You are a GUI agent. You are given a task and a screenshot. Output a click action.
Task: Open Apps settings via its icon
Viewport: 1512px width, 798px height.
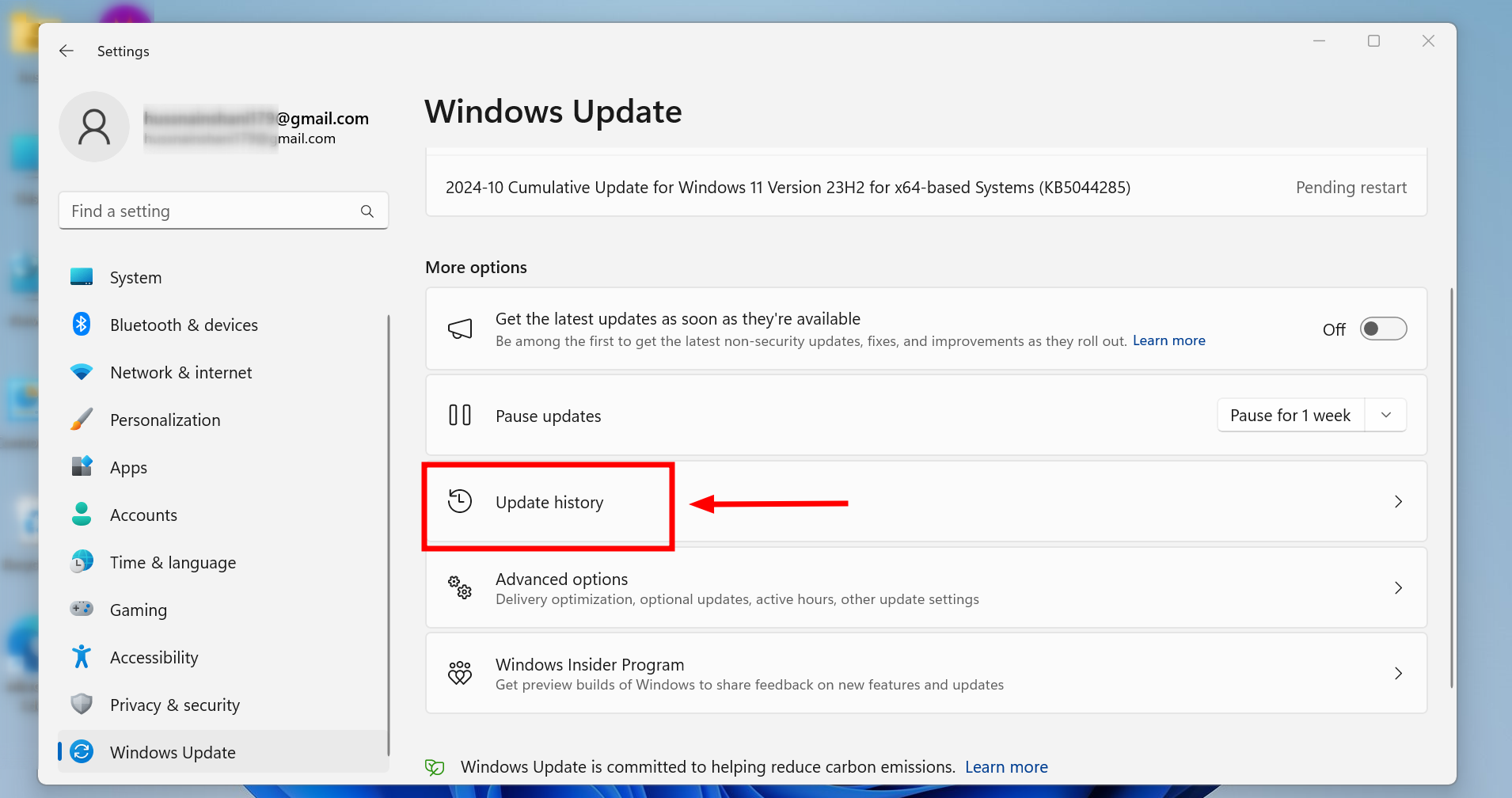(x=82, y=467)
